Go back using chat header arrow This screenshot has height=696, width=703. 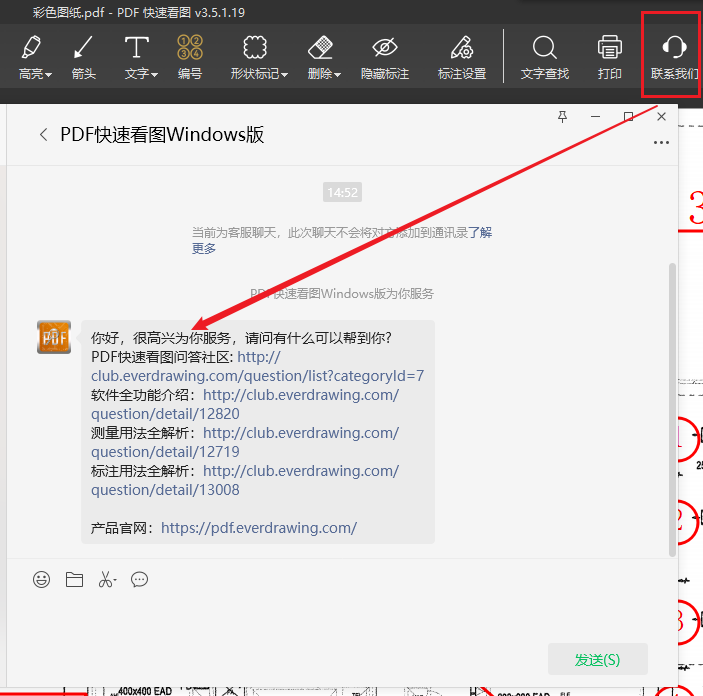point(43,135)
